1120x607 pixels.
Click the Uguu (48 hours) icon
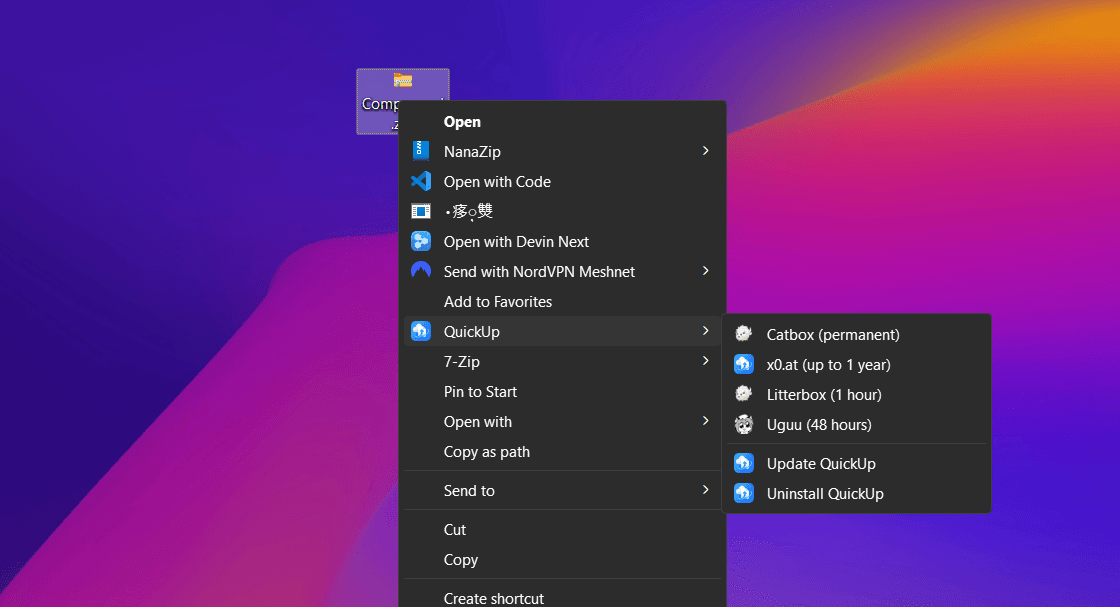click(744, 424)
